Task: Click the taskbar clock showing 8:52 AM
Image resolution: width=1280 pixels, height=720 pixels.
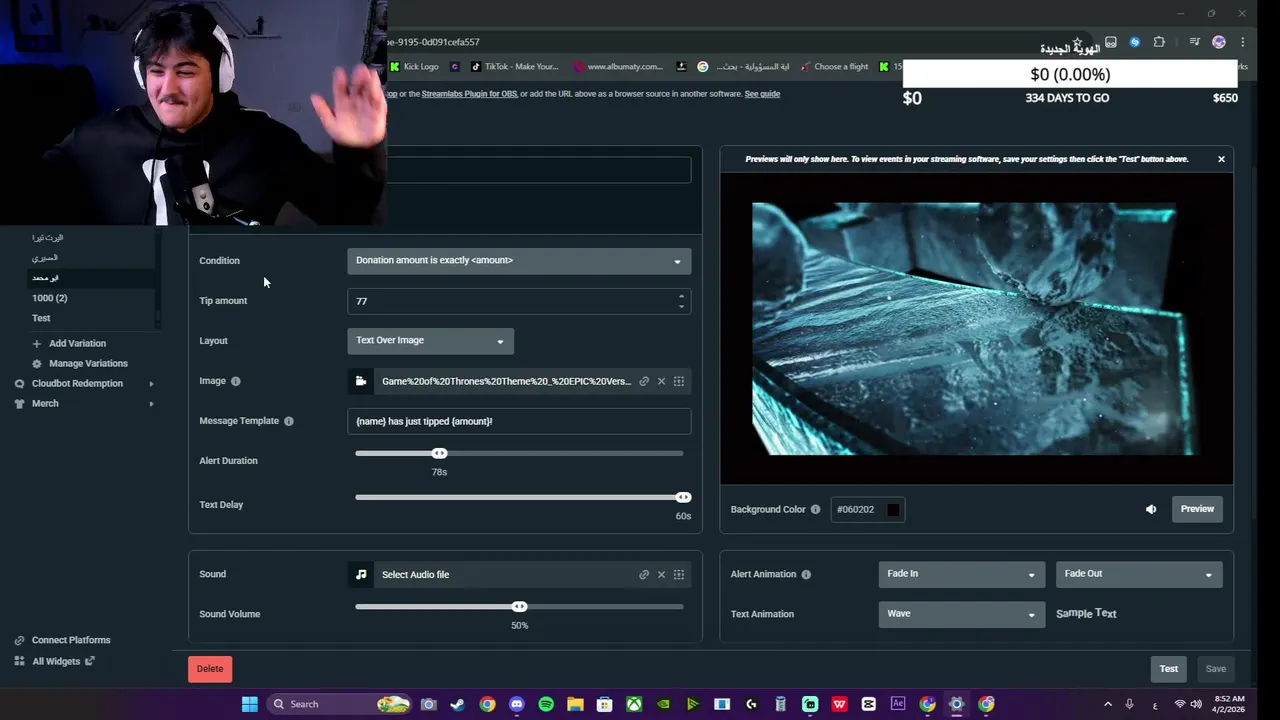Action: pos(1230,704)
